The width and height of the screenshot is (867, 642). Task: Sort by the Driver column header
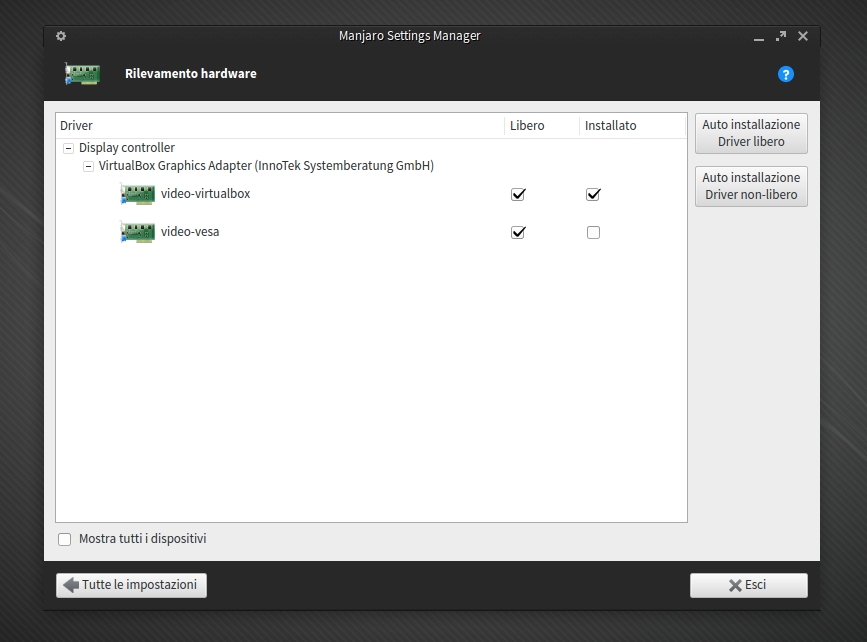(x=280, y=126)
